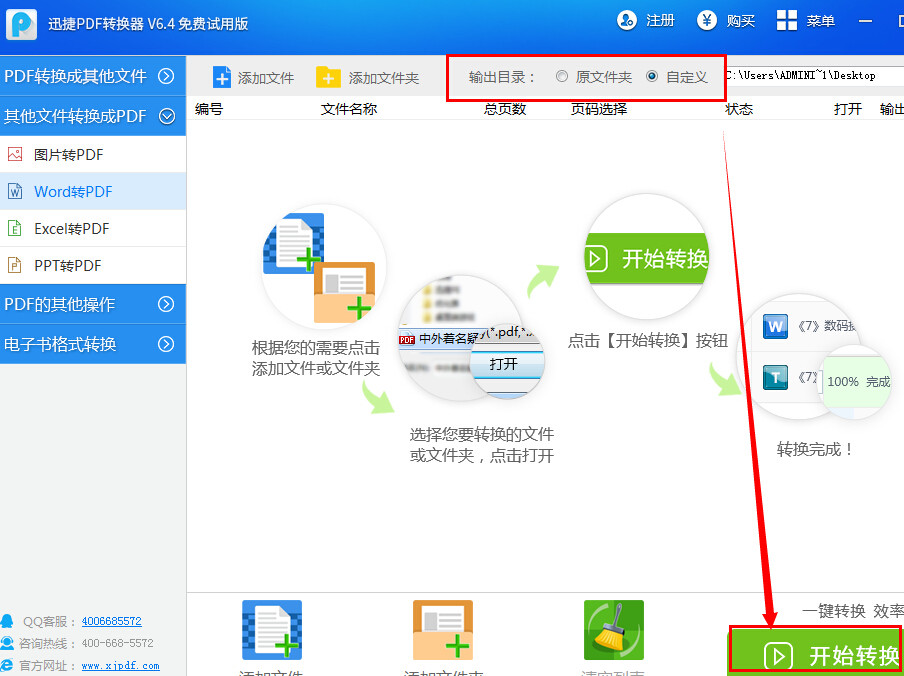Open the QQ number 4006685572 link
Screen dimensions: 904x676
coord(111,621)
